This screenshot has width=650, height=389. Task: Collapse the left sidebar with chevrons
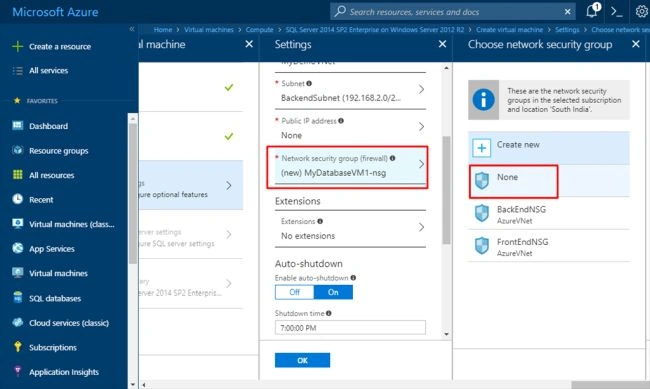(x=132, y=29)
